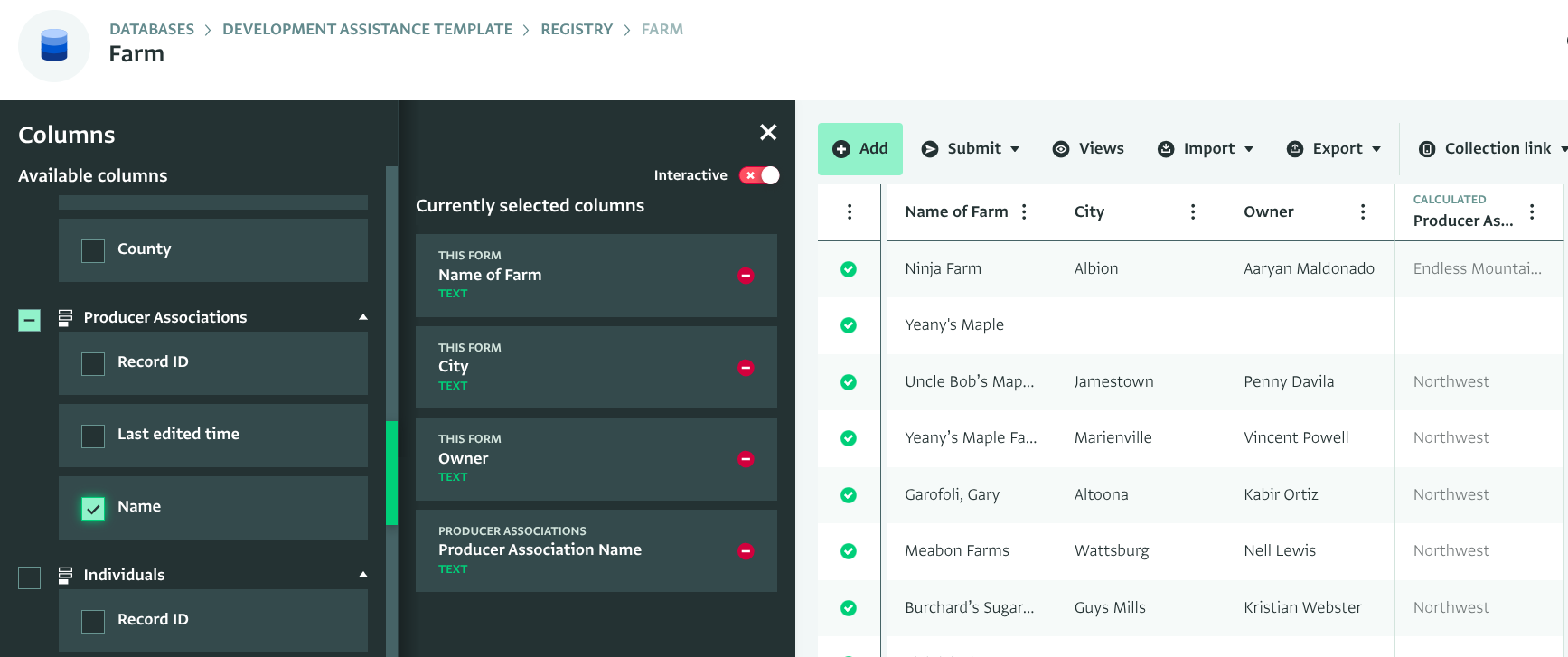Remove Owner from selected columns
1568x657 pixels.
click(746, 459)
